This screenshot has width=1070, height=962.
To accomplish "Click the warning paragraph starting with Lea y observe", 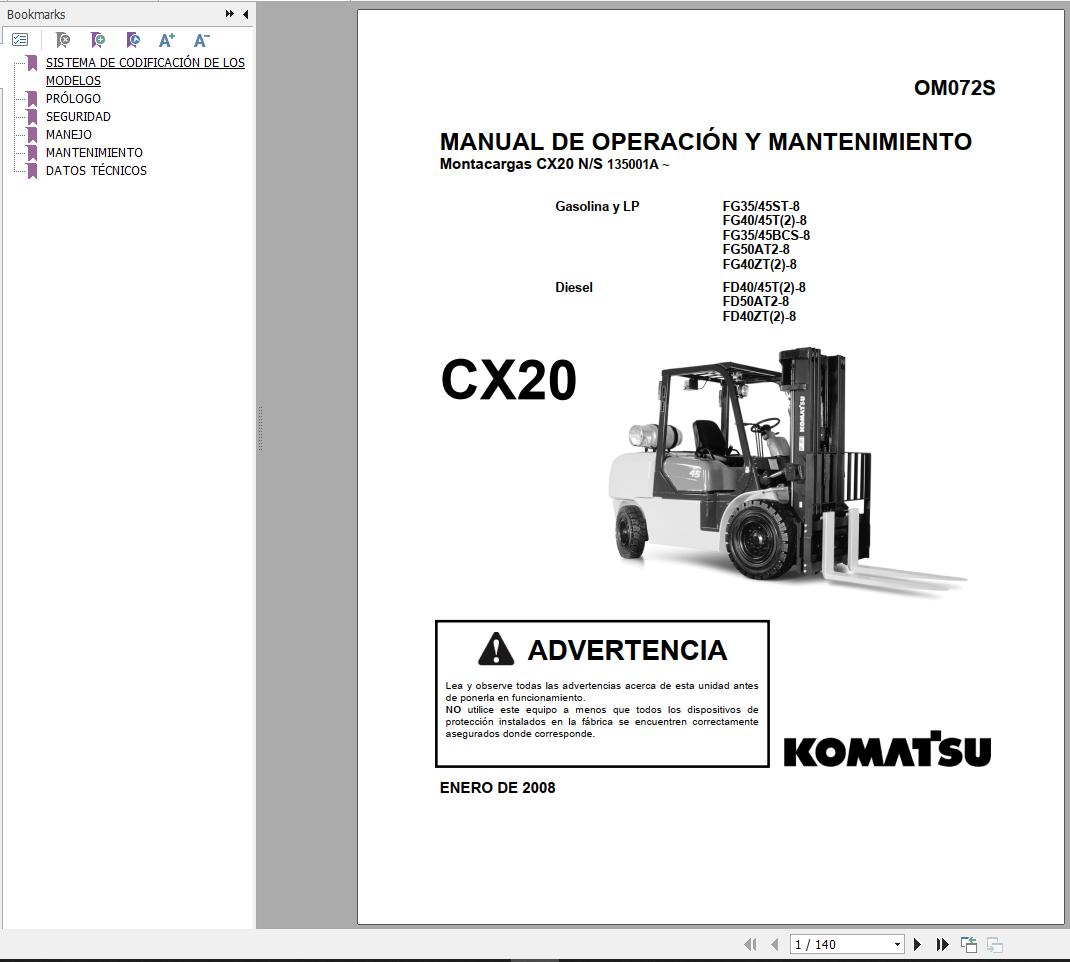I will click(602, 710).
